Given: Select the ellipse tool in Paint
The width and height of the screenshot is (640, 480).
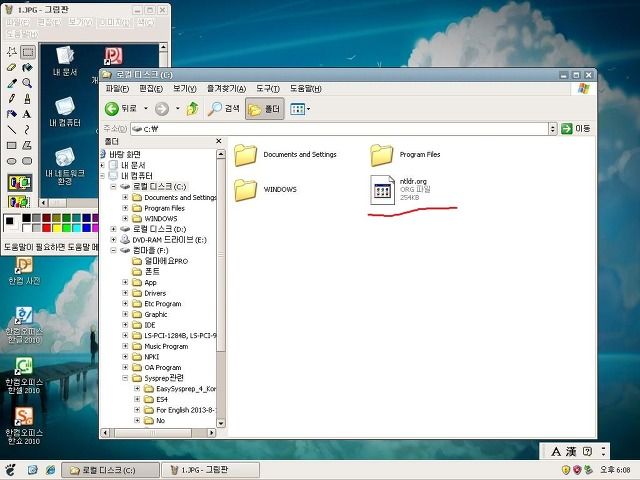Looking at the screenshot, I should [11, 161].
